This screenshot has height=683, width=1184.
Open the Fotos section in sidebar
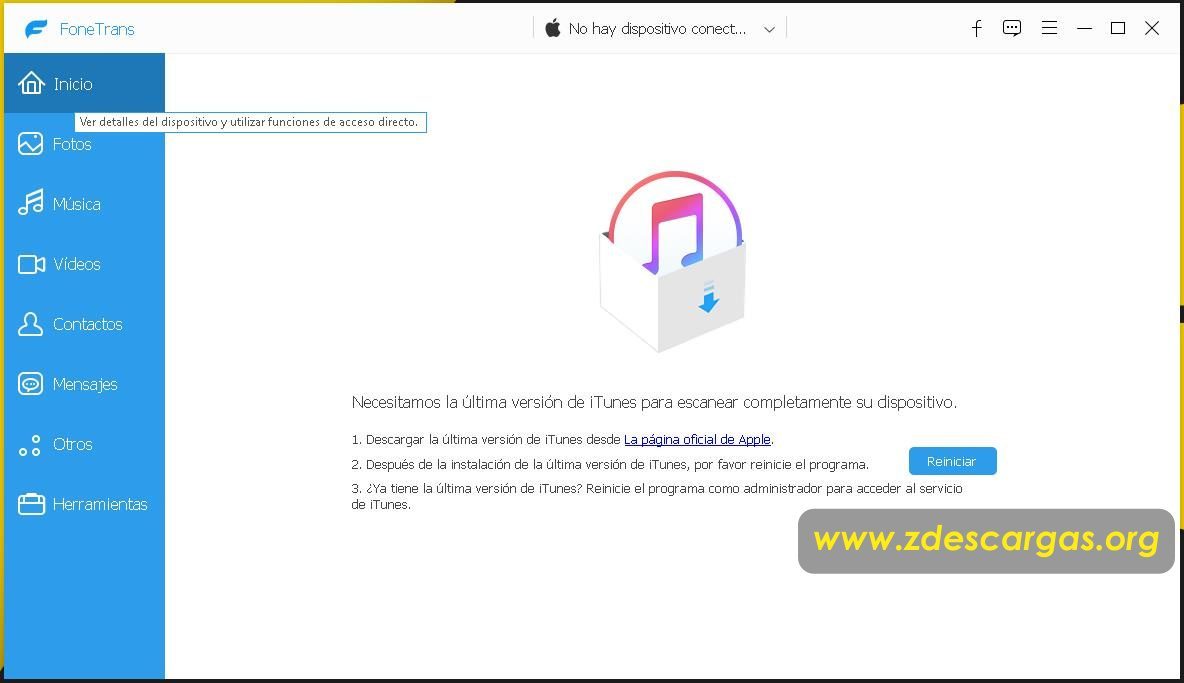click(85, 143)
